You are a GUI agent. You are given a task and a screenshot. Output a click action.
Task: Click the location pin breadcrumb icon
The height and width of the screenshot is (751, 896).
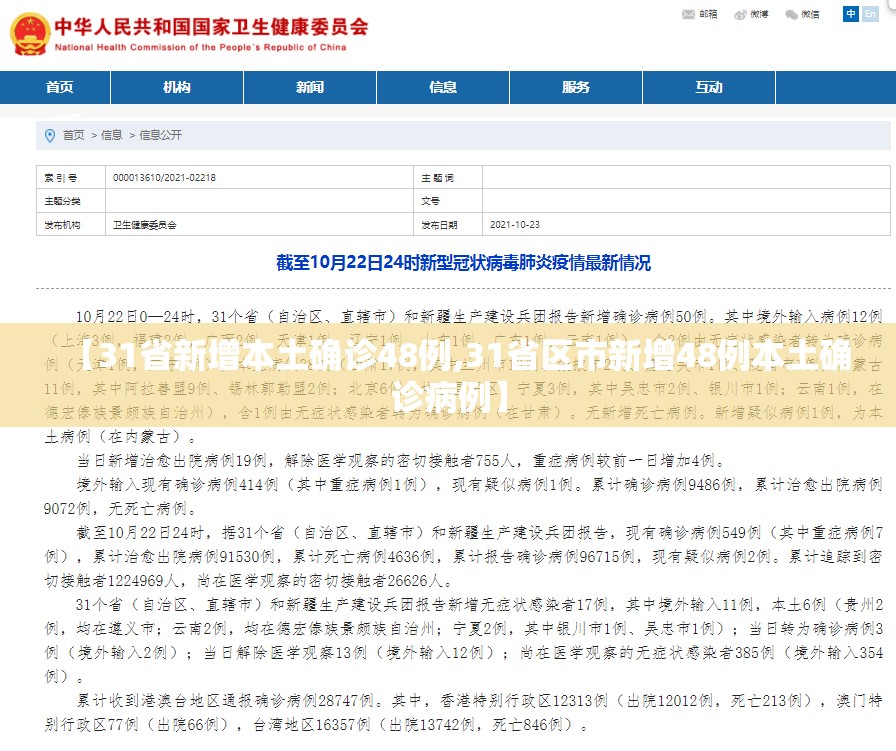(x=50, y=135)
